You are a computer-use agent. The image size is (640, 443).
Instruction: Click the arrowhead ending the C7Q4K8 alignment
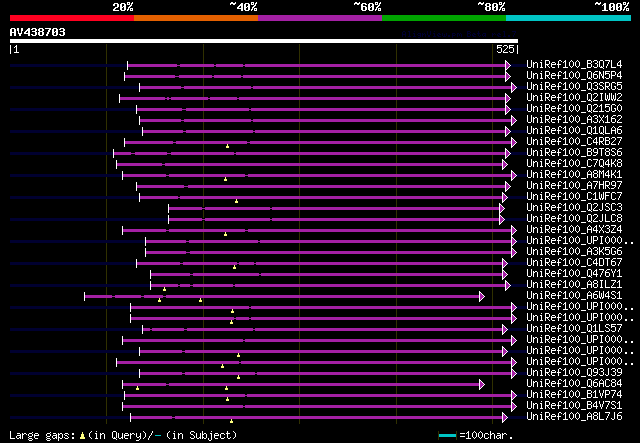(x=504, y=164)
